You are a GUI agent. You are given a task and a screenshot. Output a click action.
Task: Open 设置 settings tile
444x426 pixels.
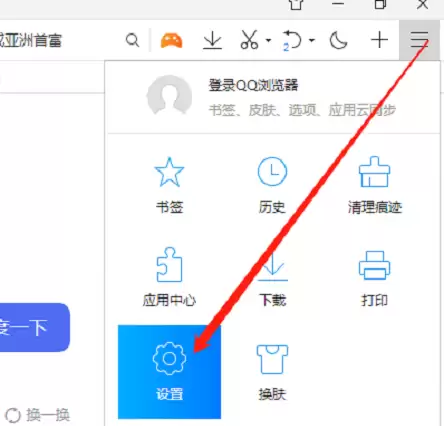[169, 372]
